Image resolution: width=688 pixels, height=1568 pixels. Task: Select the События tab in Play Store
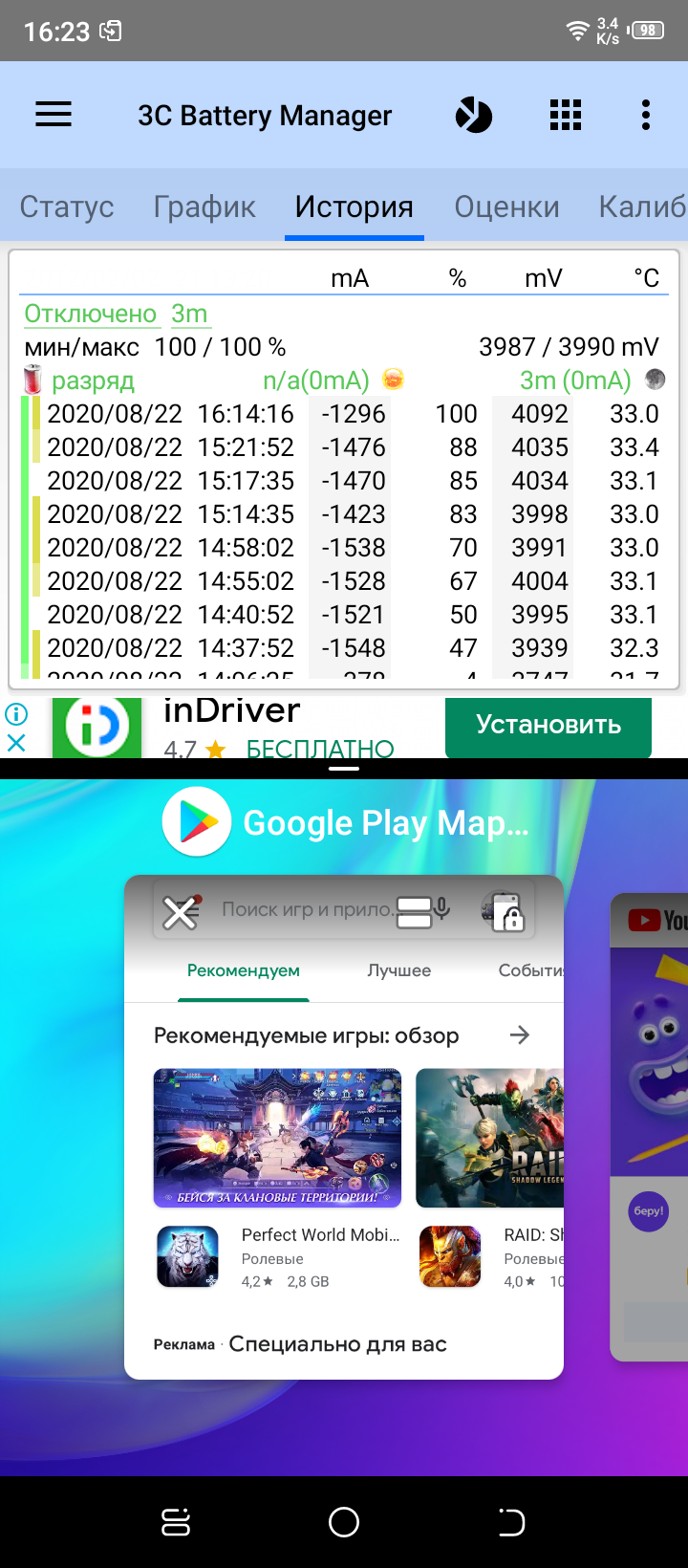[x=531, y=970]
